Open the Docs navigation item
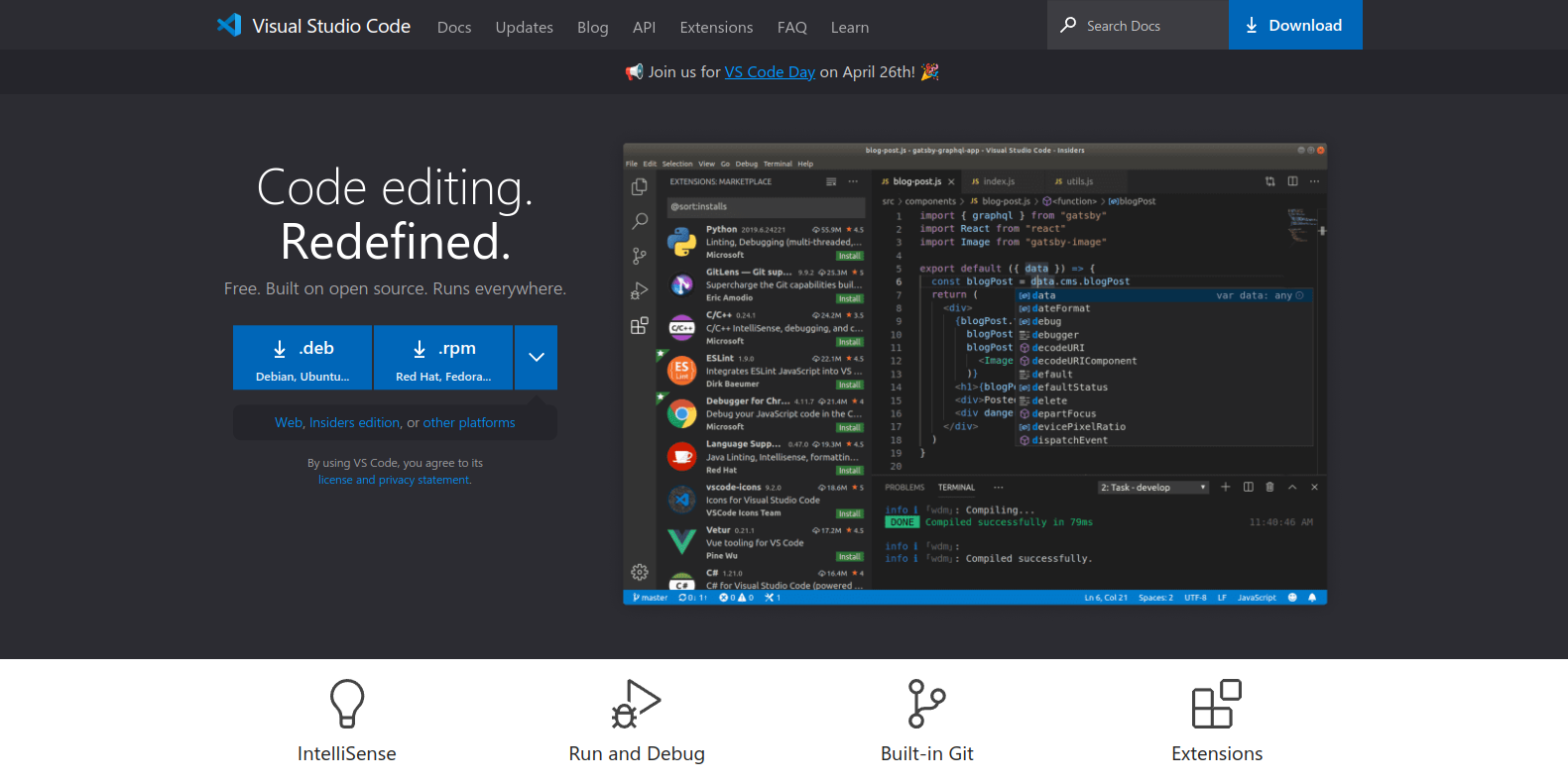 point(454,27)
